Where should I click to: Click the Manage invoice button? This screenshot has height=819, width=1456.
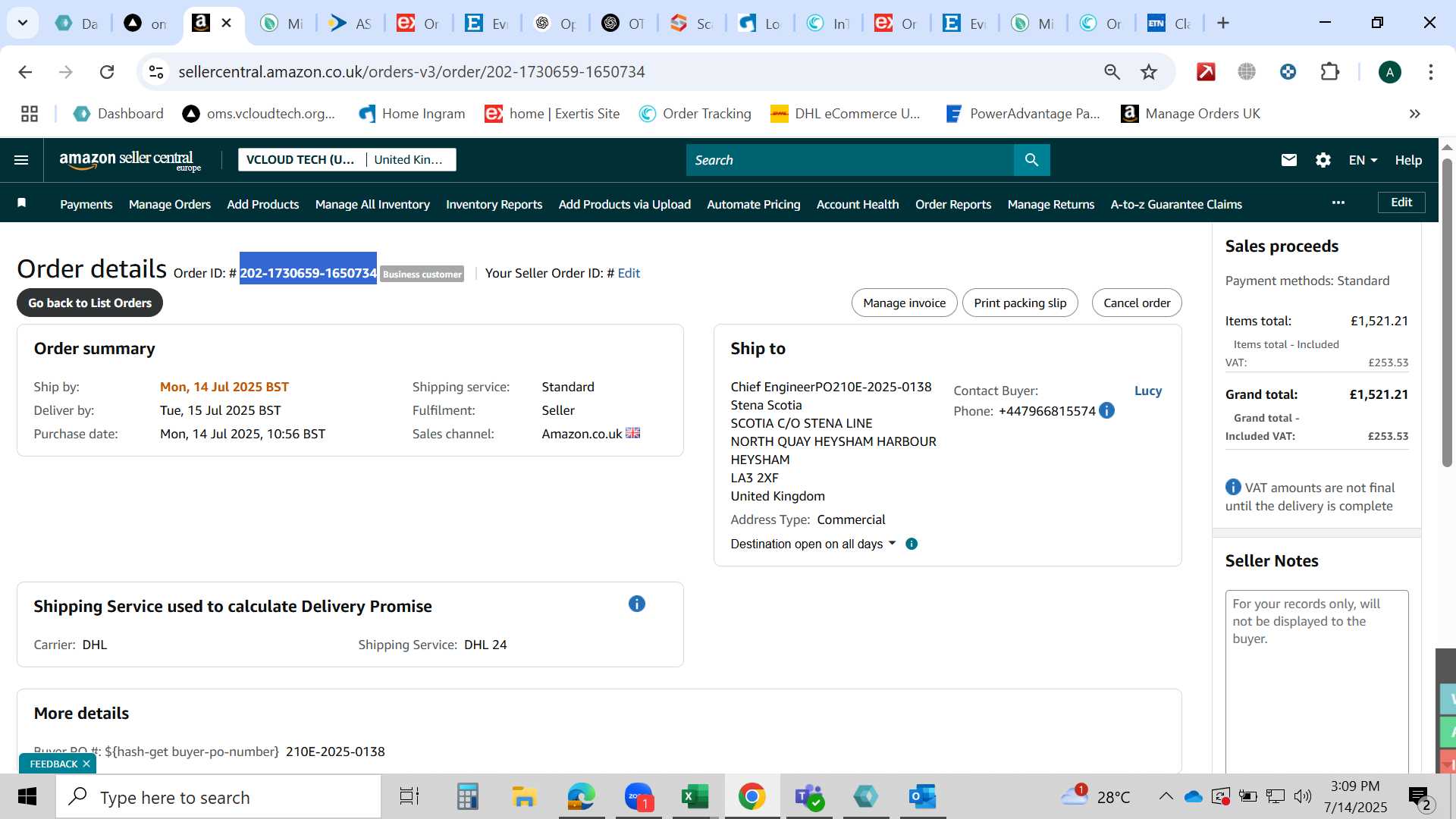point(905,303)
